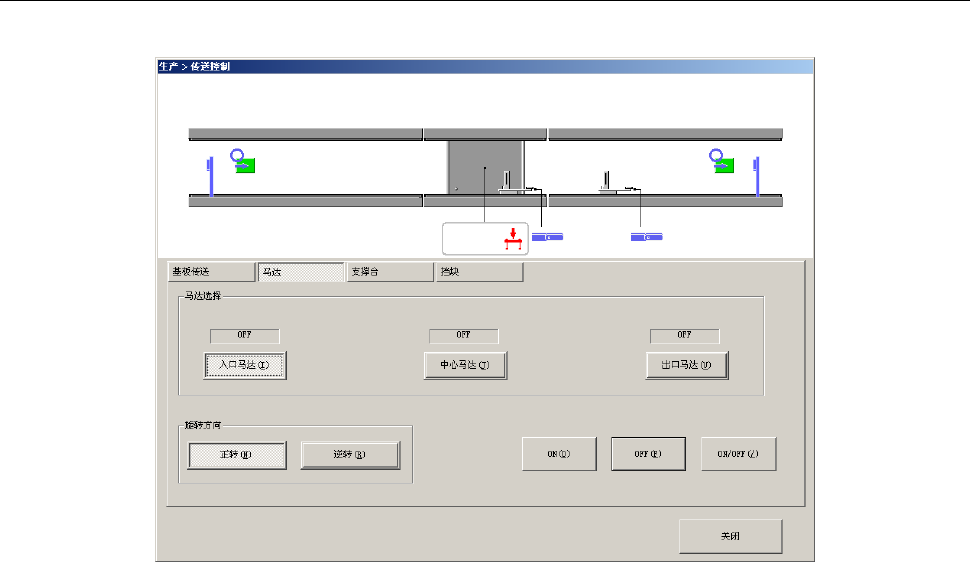Select the 入口马达 (I) button

coord(245,365)
